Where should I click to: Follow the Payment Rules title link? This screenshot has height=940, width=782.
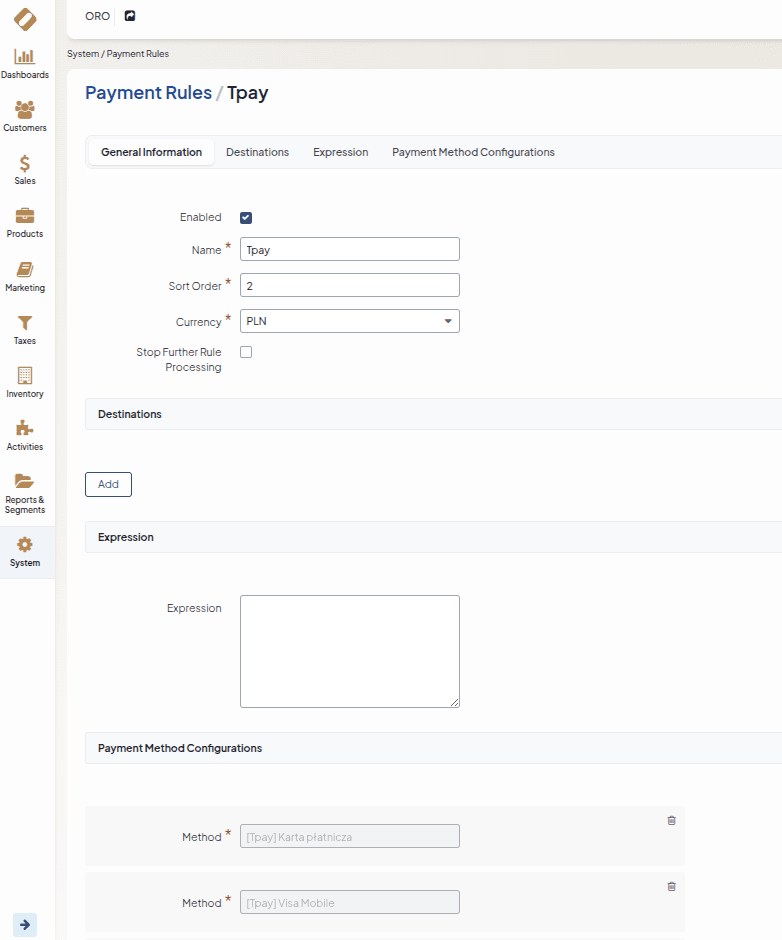click(148, 93)
